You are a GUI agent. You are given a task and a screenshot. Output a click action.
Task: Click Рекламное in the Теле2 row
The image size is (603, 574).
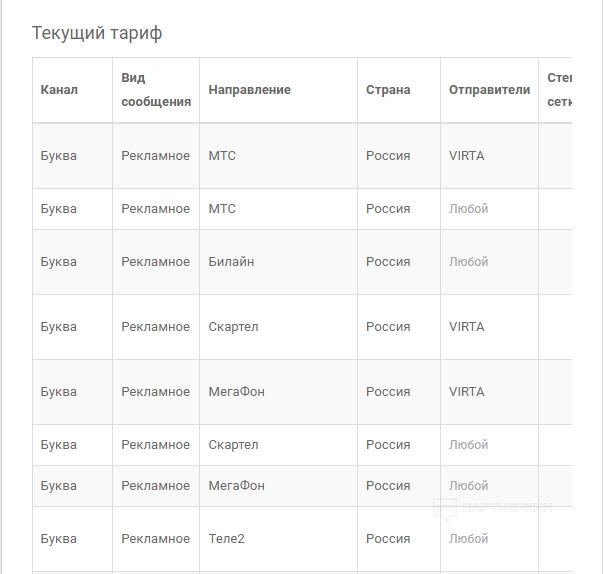[155, 539]
